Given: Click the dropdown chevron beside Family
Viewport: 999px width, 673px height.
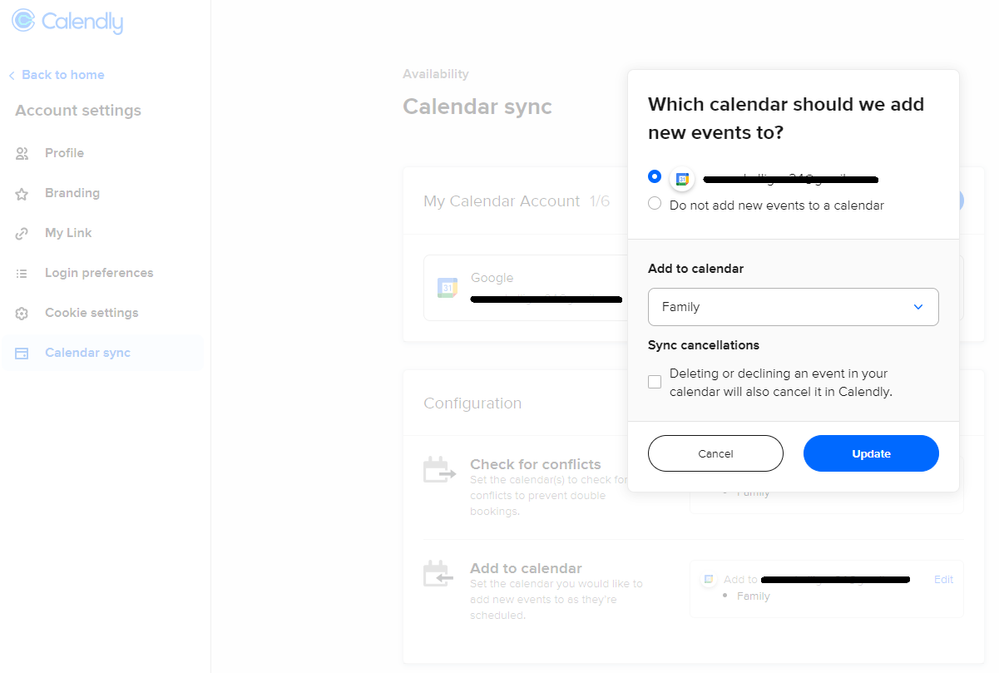Looking at the screenshot, I should pyautogui.click(x=918, y=307).
